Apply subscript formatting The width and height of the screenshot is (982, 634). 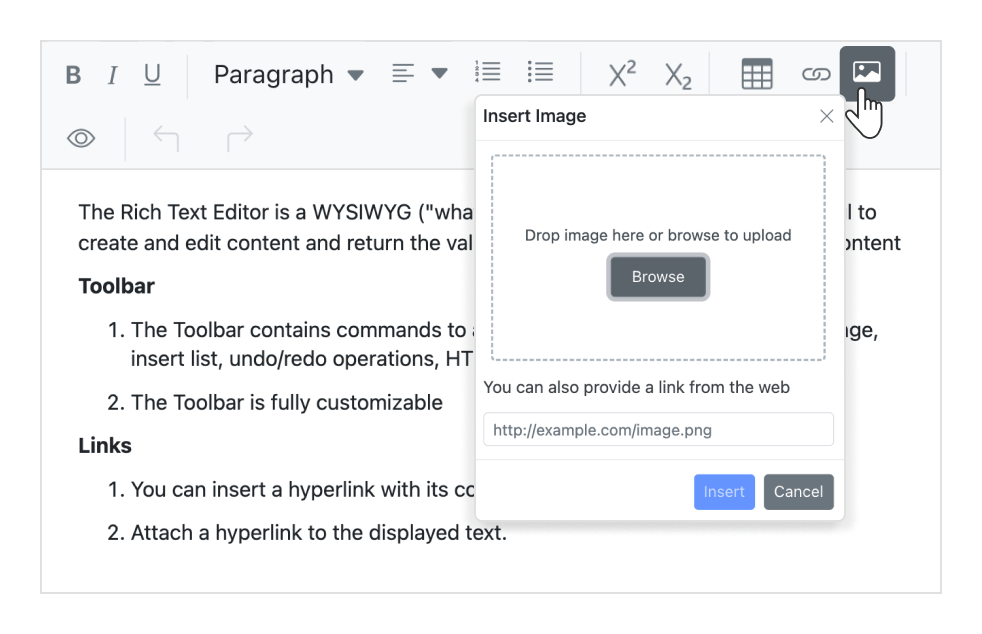click(x=678, y=73)
